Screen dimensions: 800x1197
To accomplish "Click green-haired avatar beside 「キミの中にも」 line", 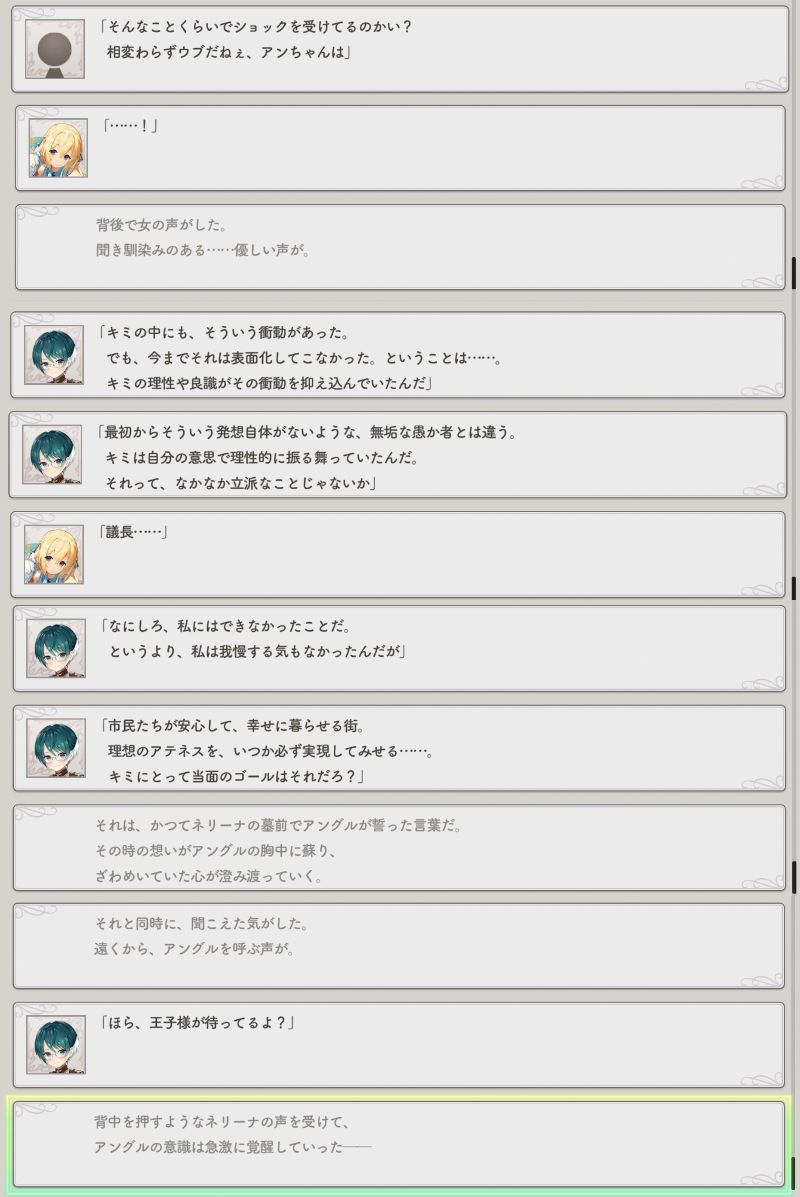I will point(53,355).
